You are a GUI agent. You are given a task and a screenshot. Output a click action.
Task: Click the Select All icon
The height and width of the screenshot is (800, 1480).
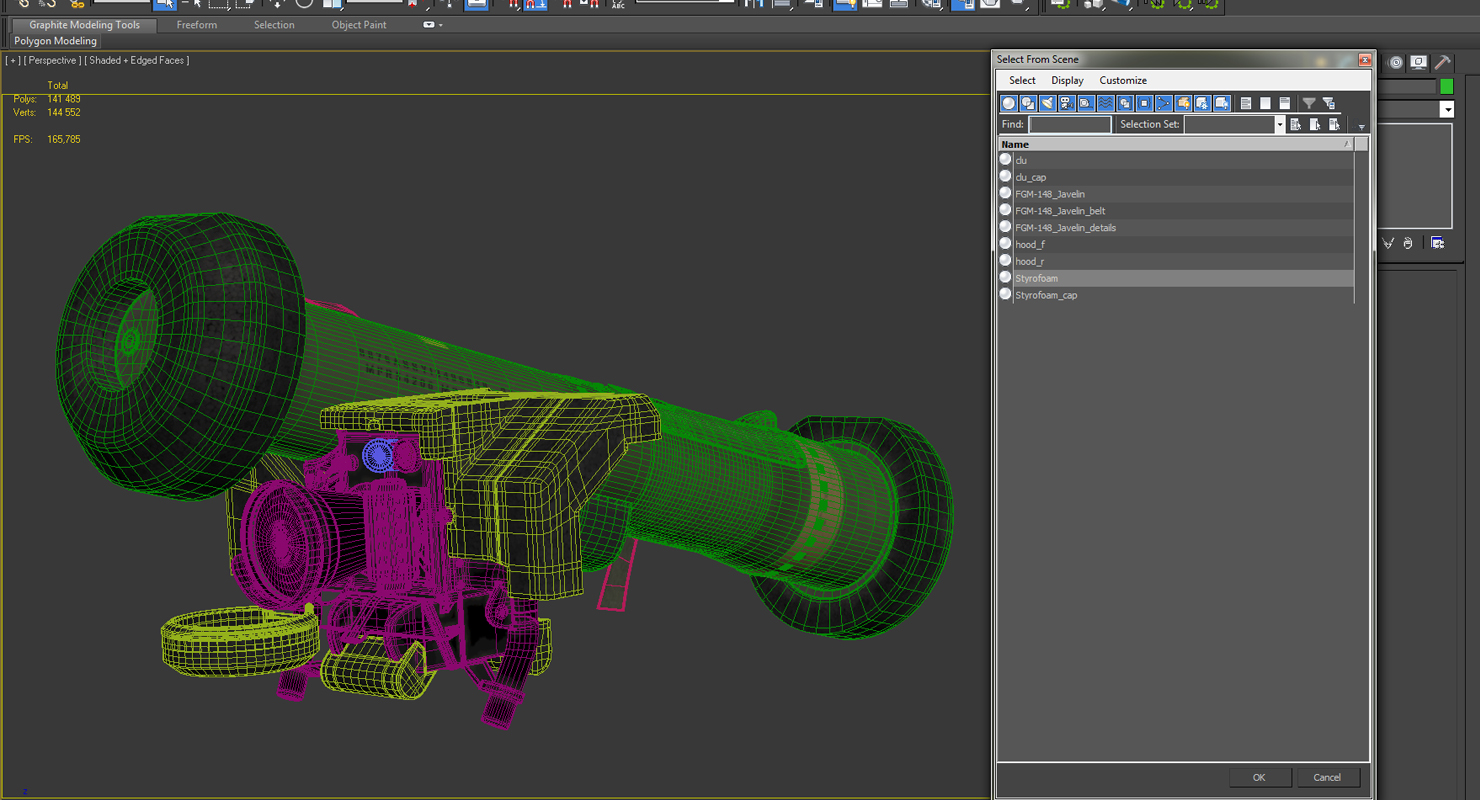click(x=1246, y=103)
